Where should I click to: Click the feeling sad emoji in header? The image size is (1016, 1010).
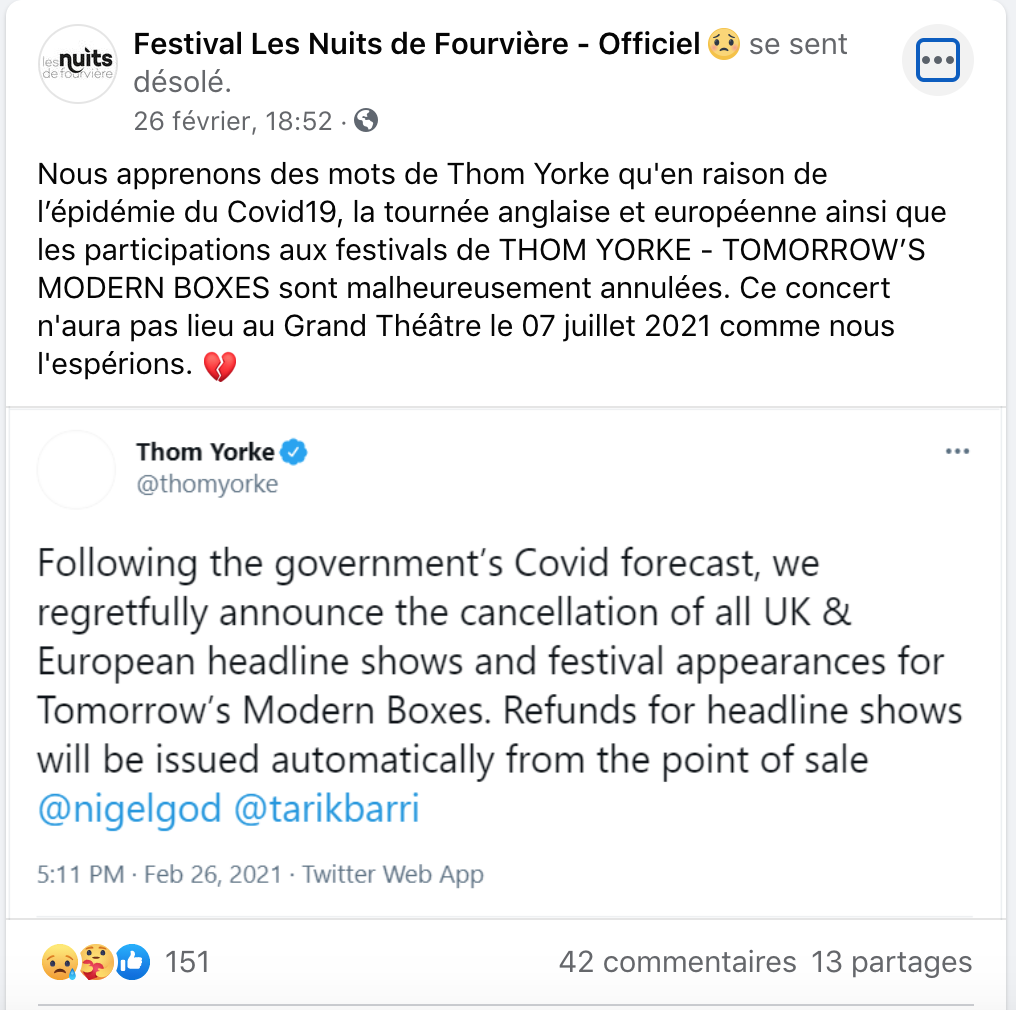[723, 44]
